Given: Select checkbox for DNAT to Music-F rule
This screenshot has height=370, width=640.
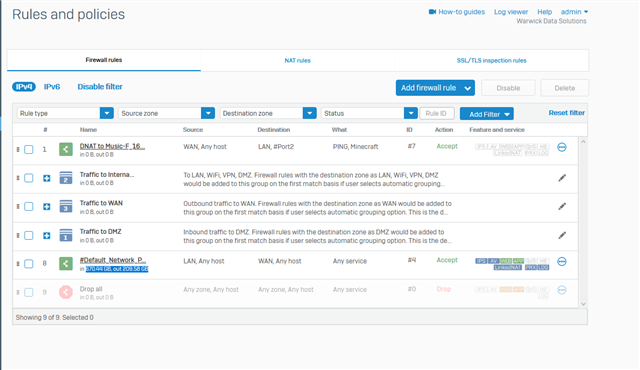Looking at the screenshot, I should tap(29, 149).
